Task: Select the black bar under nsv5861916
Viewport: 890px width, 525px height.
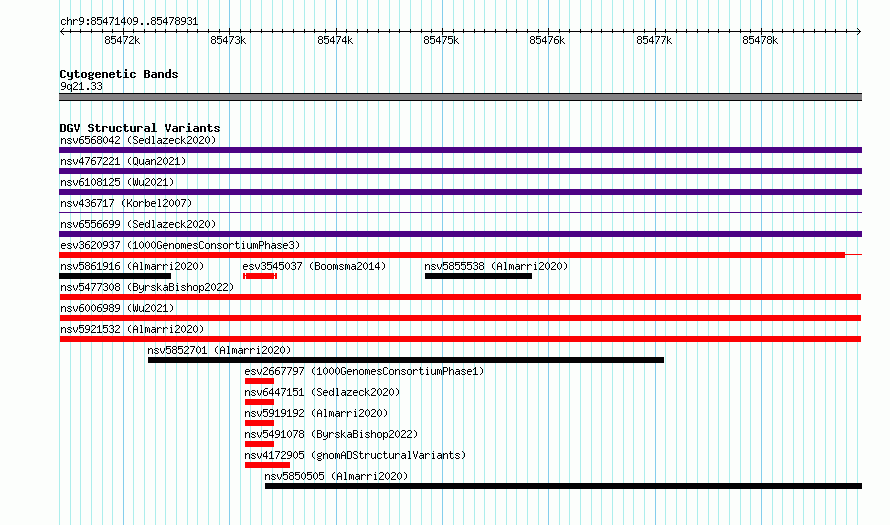Action: pos(115,276)
